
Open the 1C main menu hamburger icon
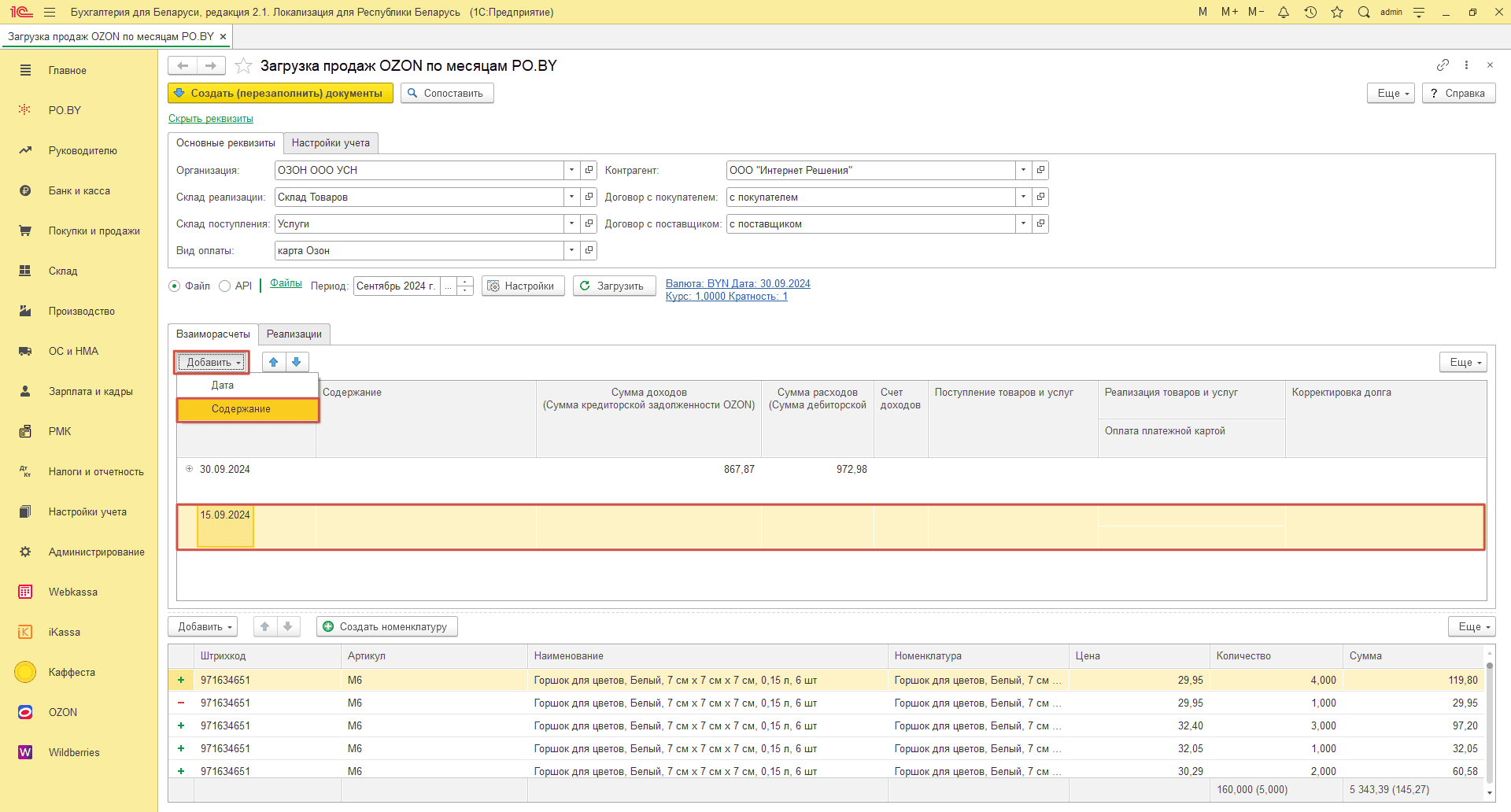50,12
